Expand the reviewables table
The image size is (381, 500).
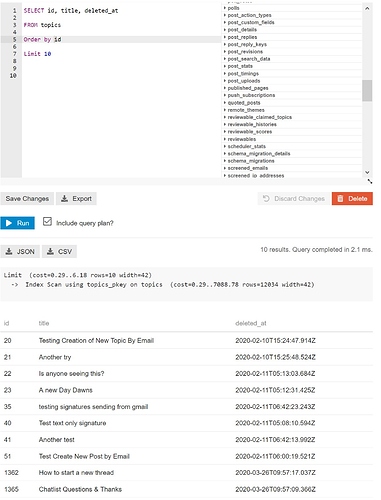tap(240, 139)
